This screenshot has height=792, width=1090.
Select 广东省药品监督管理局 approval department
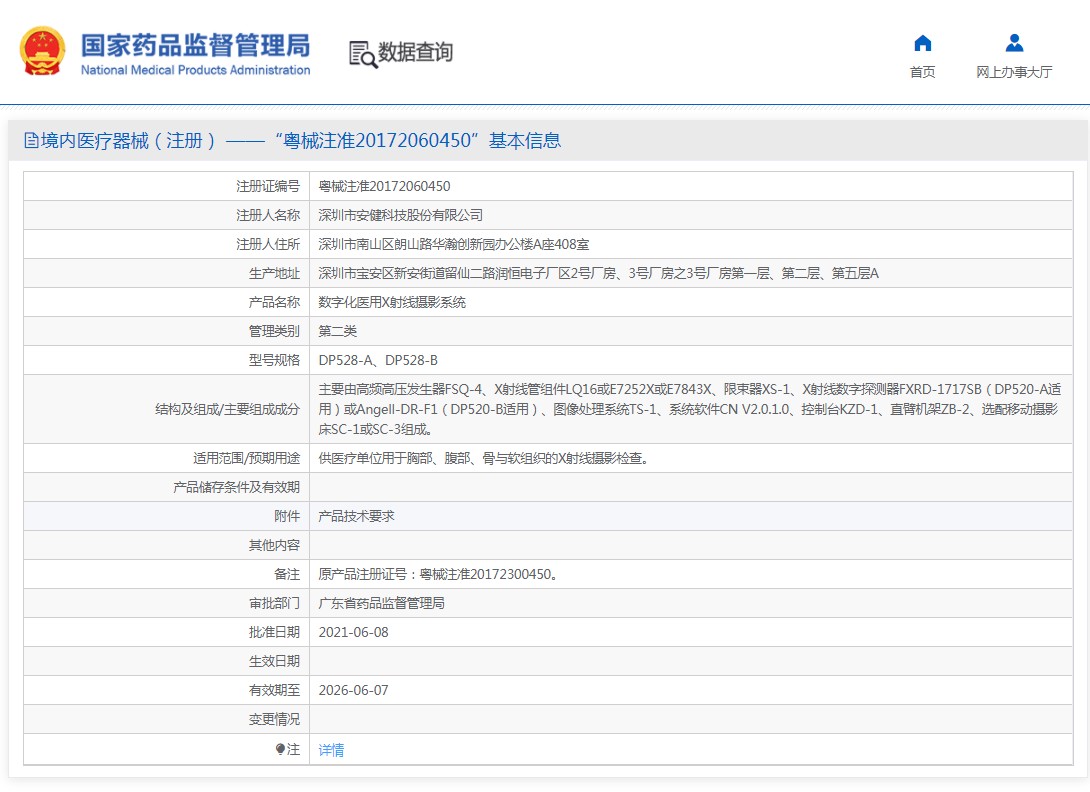[382, 603]
